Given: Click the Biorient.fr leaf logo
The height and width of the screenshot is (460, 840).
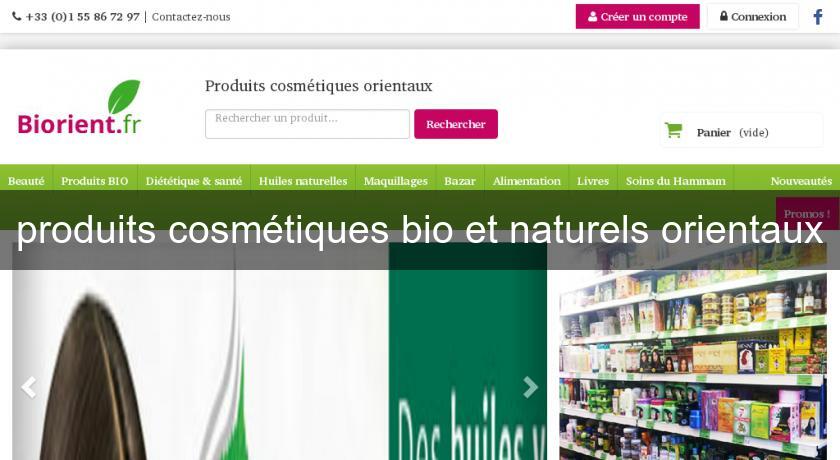Looking at the screenshot, I should coord(79,107).
